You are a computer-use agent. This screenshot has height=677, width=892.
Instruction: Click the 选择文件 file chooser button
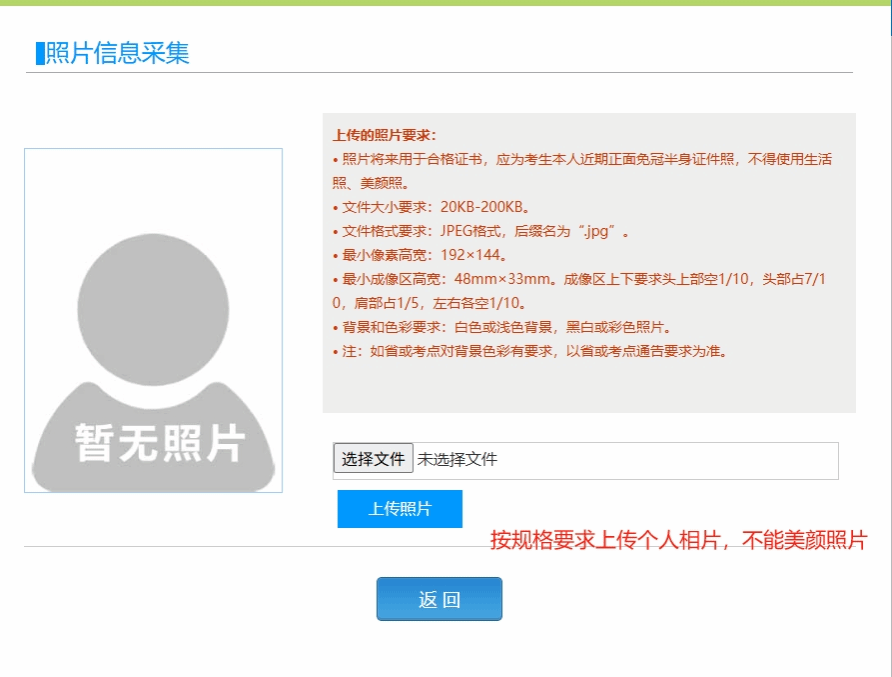pos(373,459)
